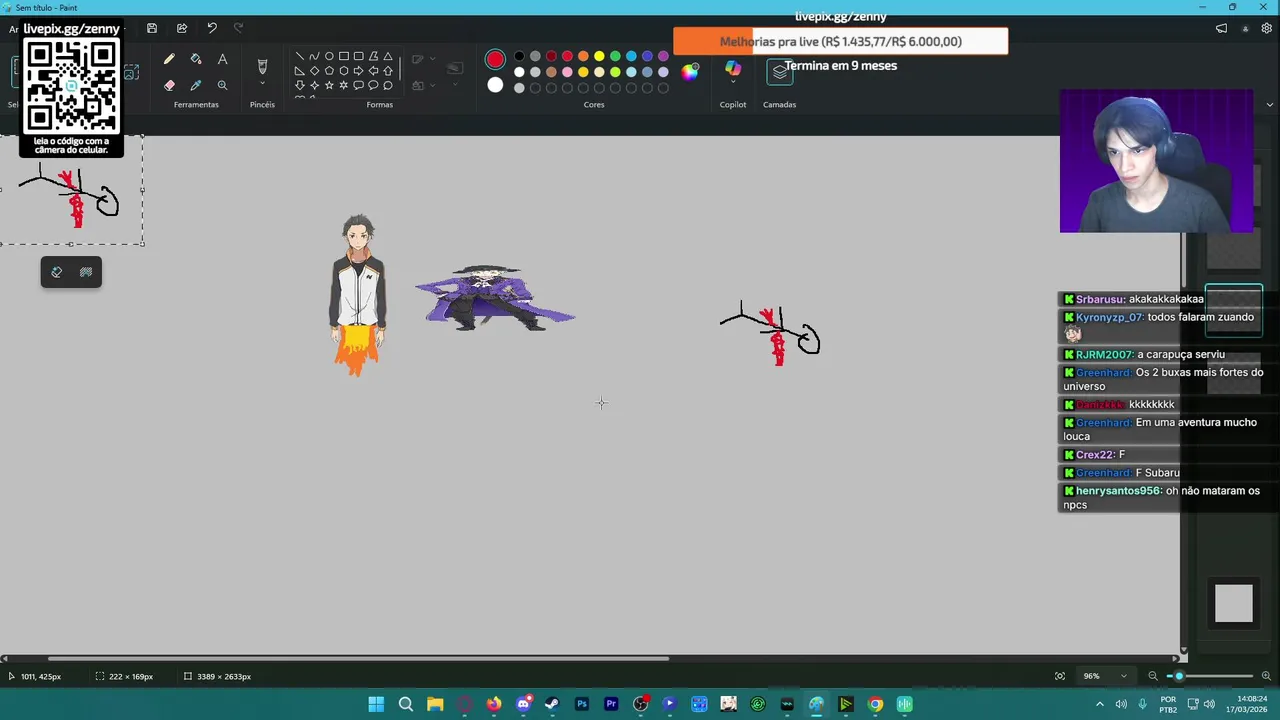Image resolution: width=1280 pixels, height=720 pixels.
Task: Choose the straight Line shape
Action: 300,57
